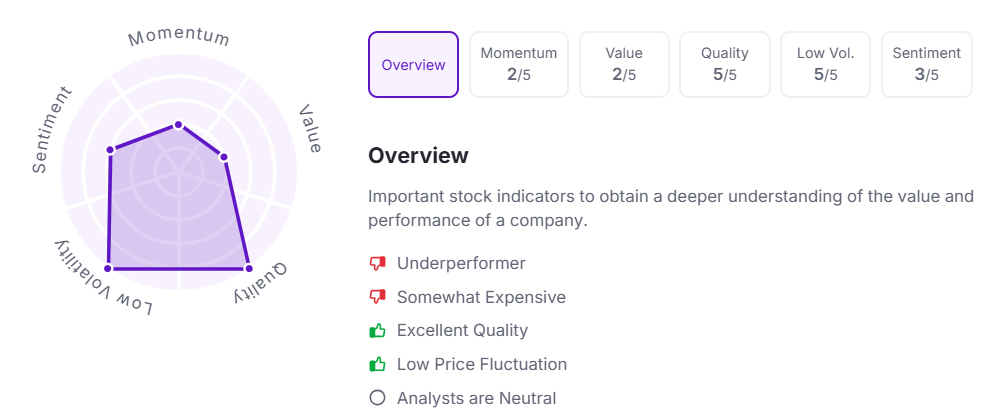Select the Overview tab
The height and width of the screenshot is (415, 997).
[413, 65]
